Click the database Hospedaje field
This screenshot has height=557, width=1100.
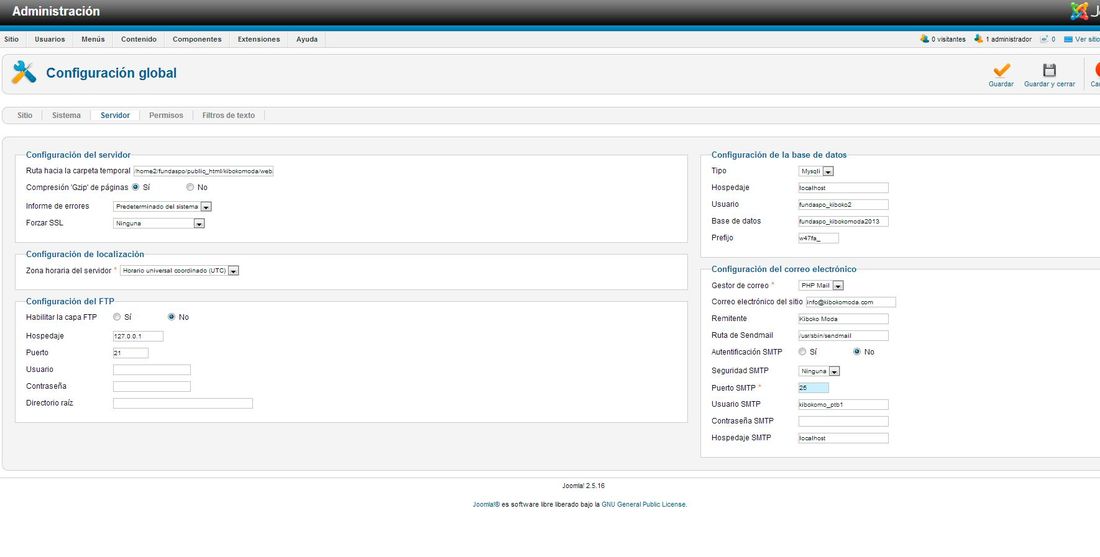point(843,188)
